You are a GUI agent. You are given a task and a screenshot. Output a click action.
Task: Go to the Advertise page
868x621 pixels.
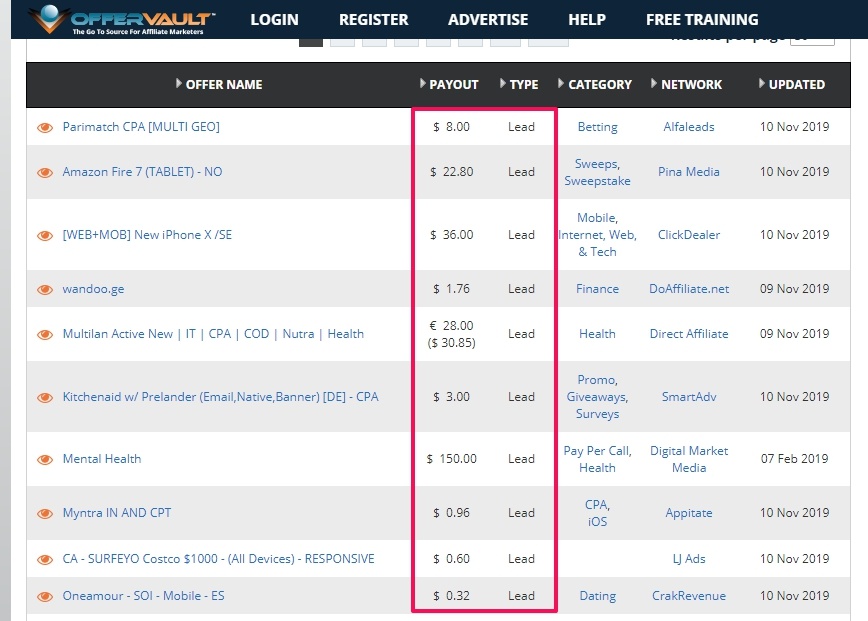[x=488, y=19]
